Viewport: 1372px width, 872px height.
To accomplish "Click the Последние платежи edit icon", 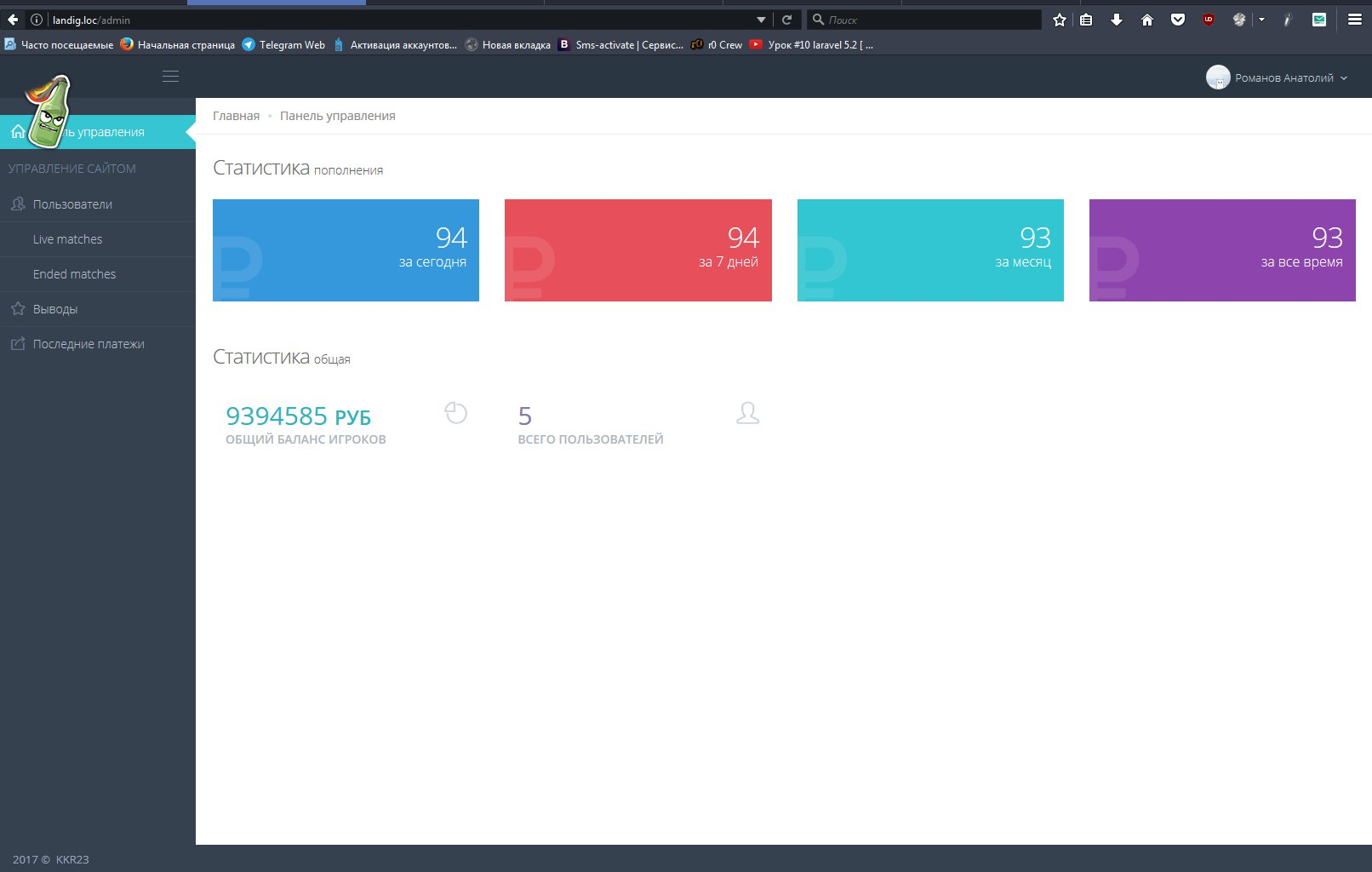I will (18, 344).
